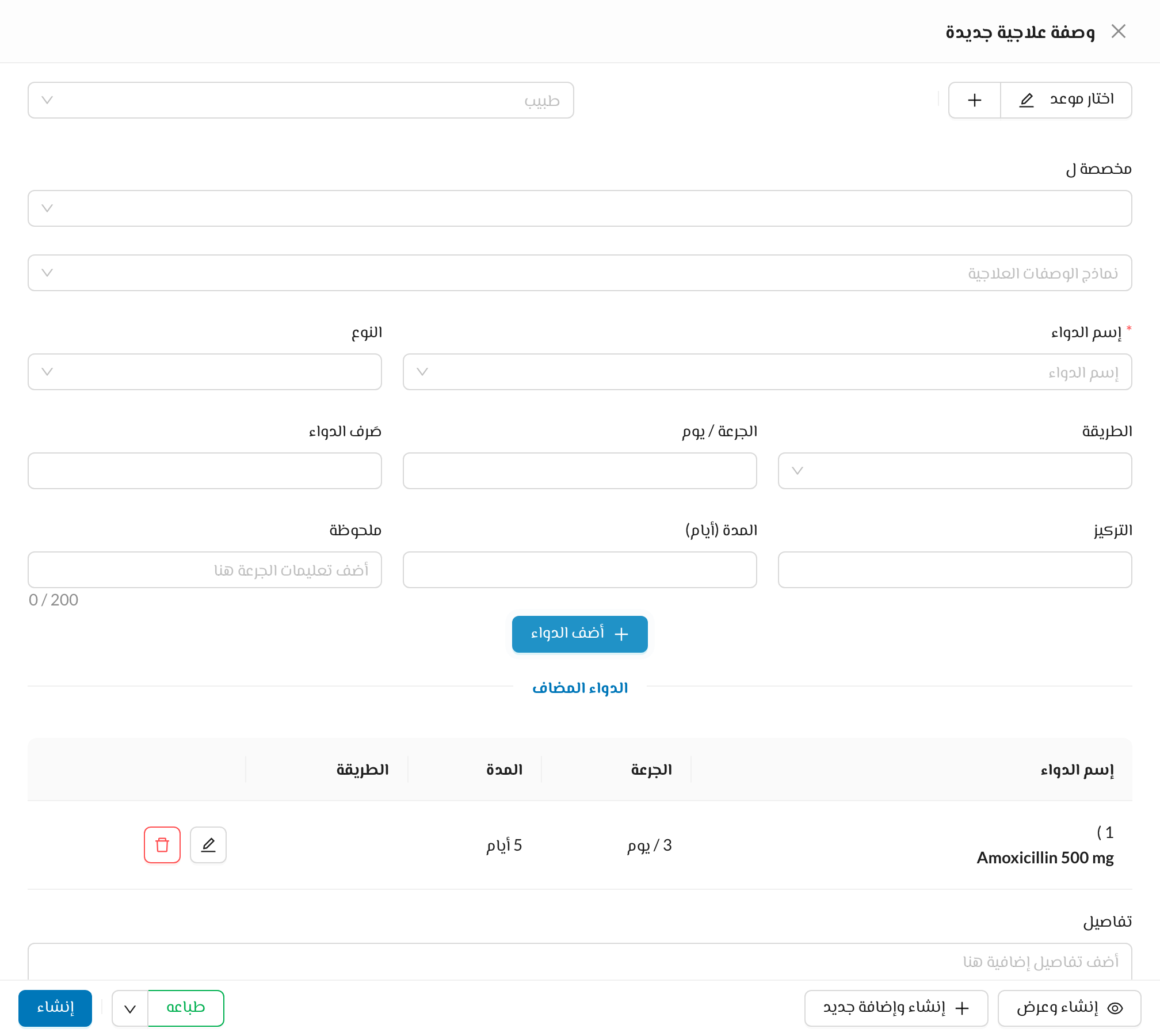Click إنشاء وعرض create and view button
Viewport: 1160px width, 1036px height.
(x=1070, y=1008)
